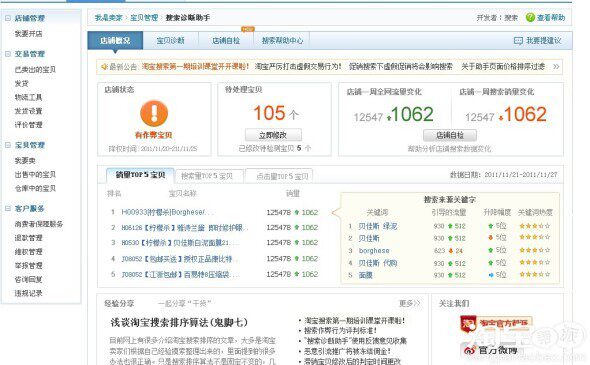
Task: Open 已卖出的宝贝 in sidebar
Action: 35,70
